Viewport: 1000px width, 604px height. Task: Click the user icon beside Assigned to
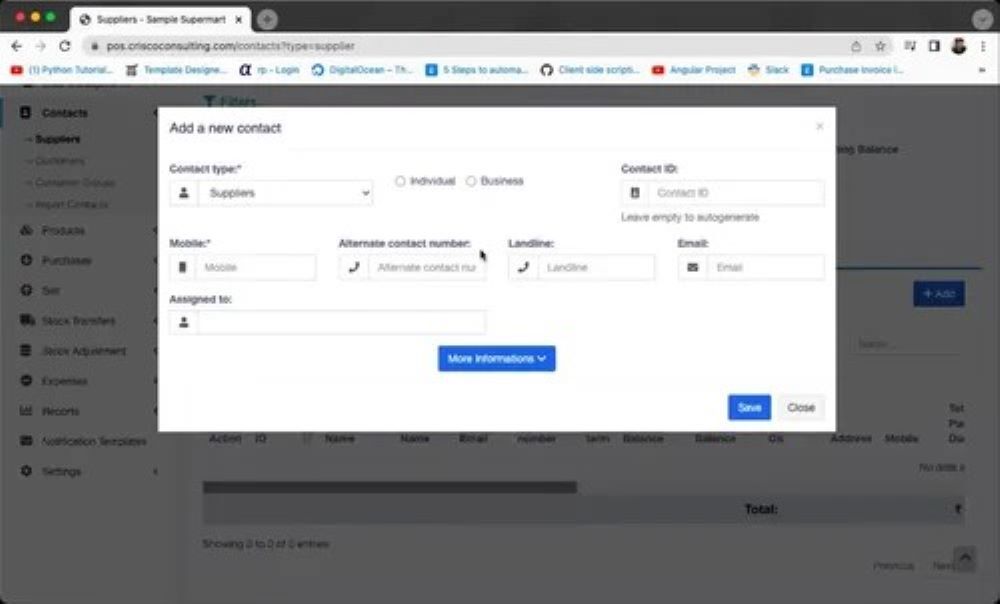click(183, 323)
